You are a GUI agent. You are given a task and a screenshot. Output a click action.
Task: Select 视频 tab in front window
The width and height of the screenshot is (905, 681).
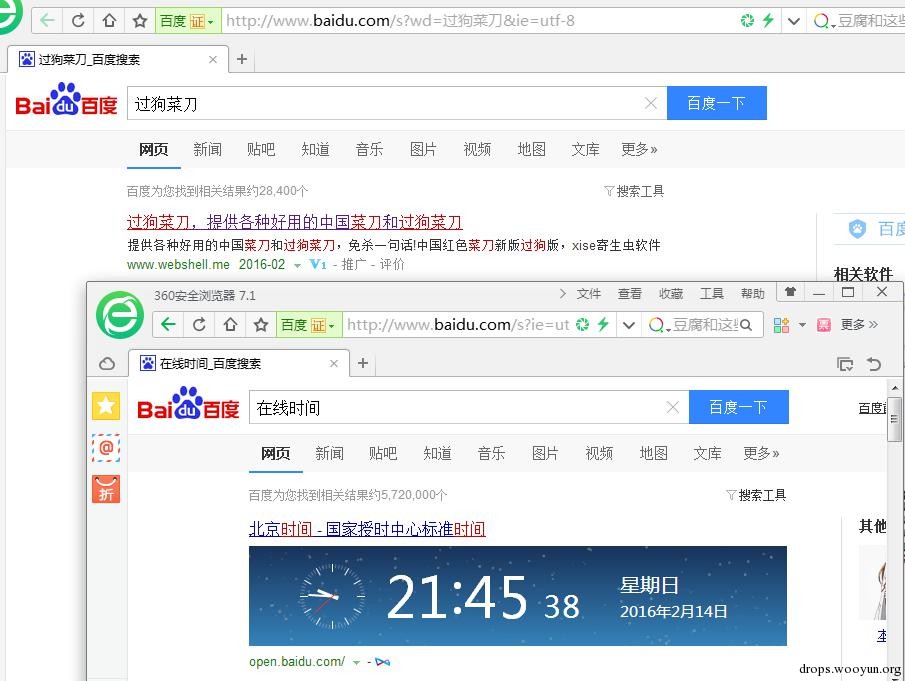[599, 454]
